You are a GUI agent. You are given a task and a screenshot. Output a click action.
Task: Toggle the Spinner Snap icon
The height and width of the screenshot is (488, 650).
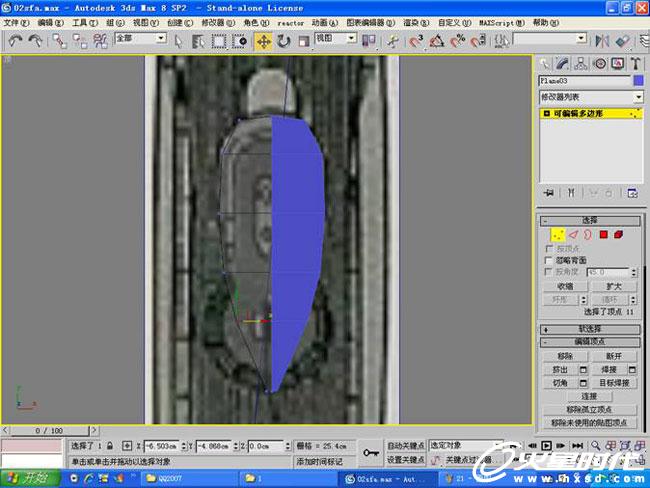point(478,41)
